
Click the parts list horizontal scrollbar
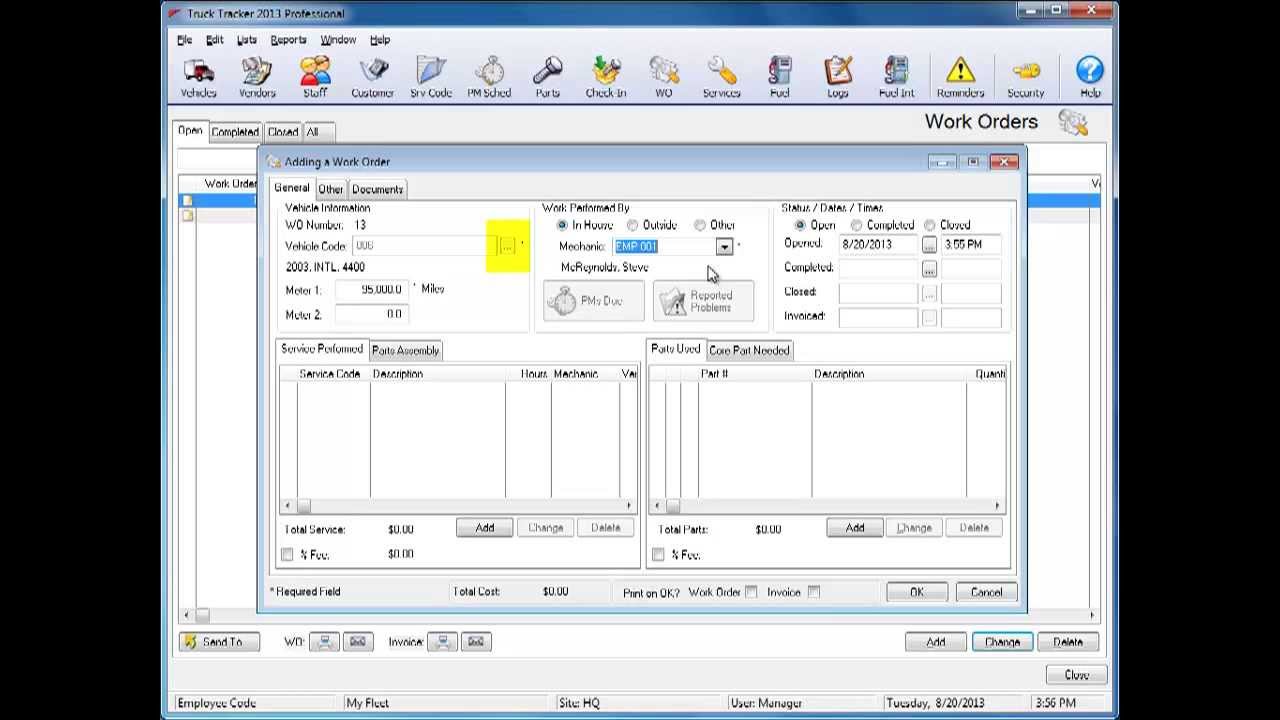point(828,506)
